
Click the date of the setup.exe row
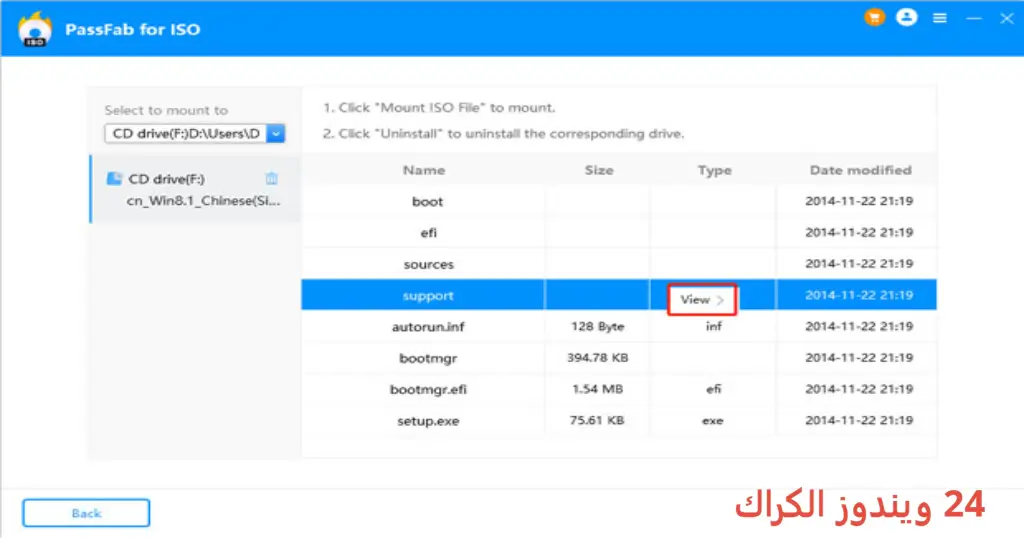[x=859, y=420]
